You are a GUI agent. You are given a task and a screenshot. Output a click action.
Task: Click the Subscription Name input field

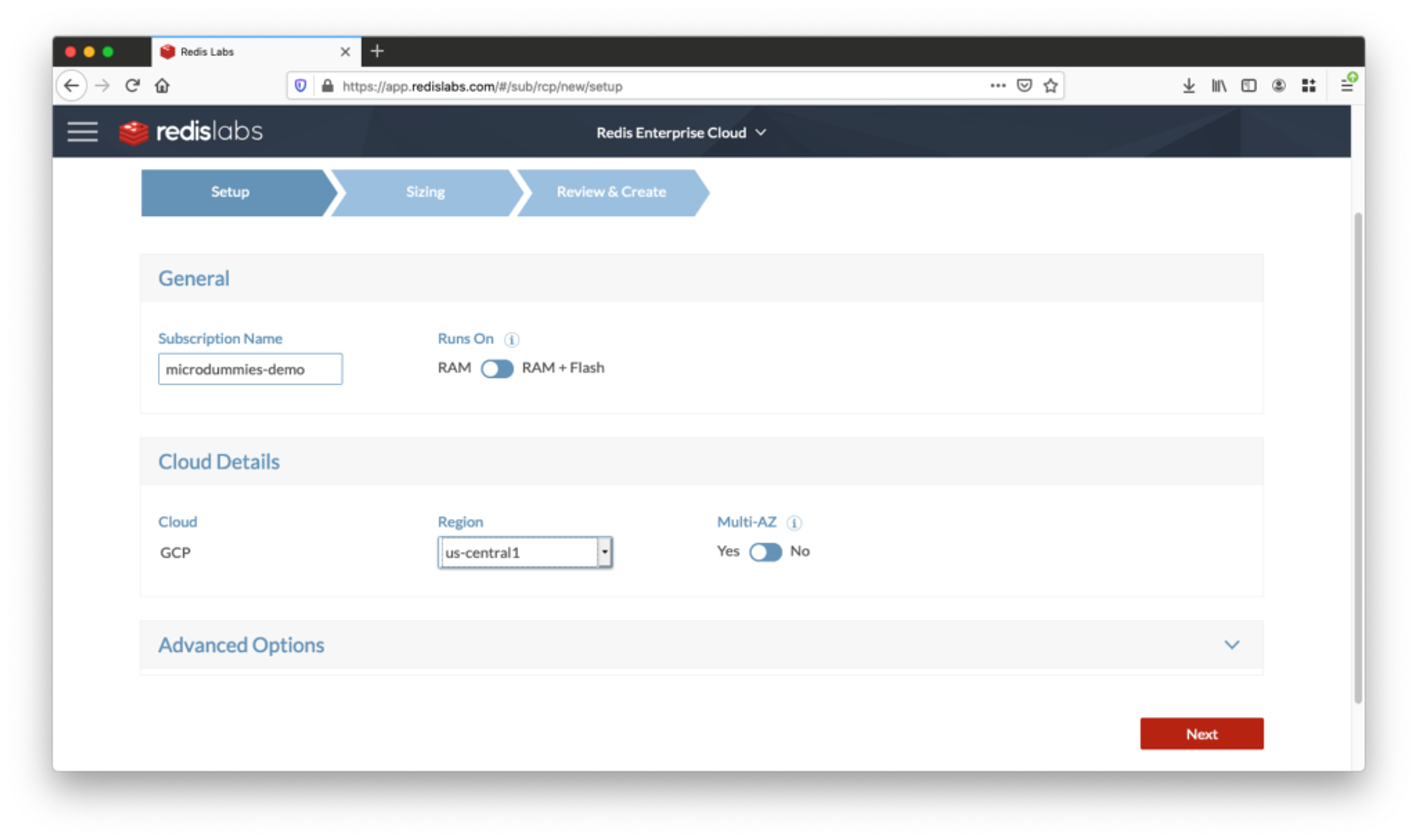(x=250, y=369)
